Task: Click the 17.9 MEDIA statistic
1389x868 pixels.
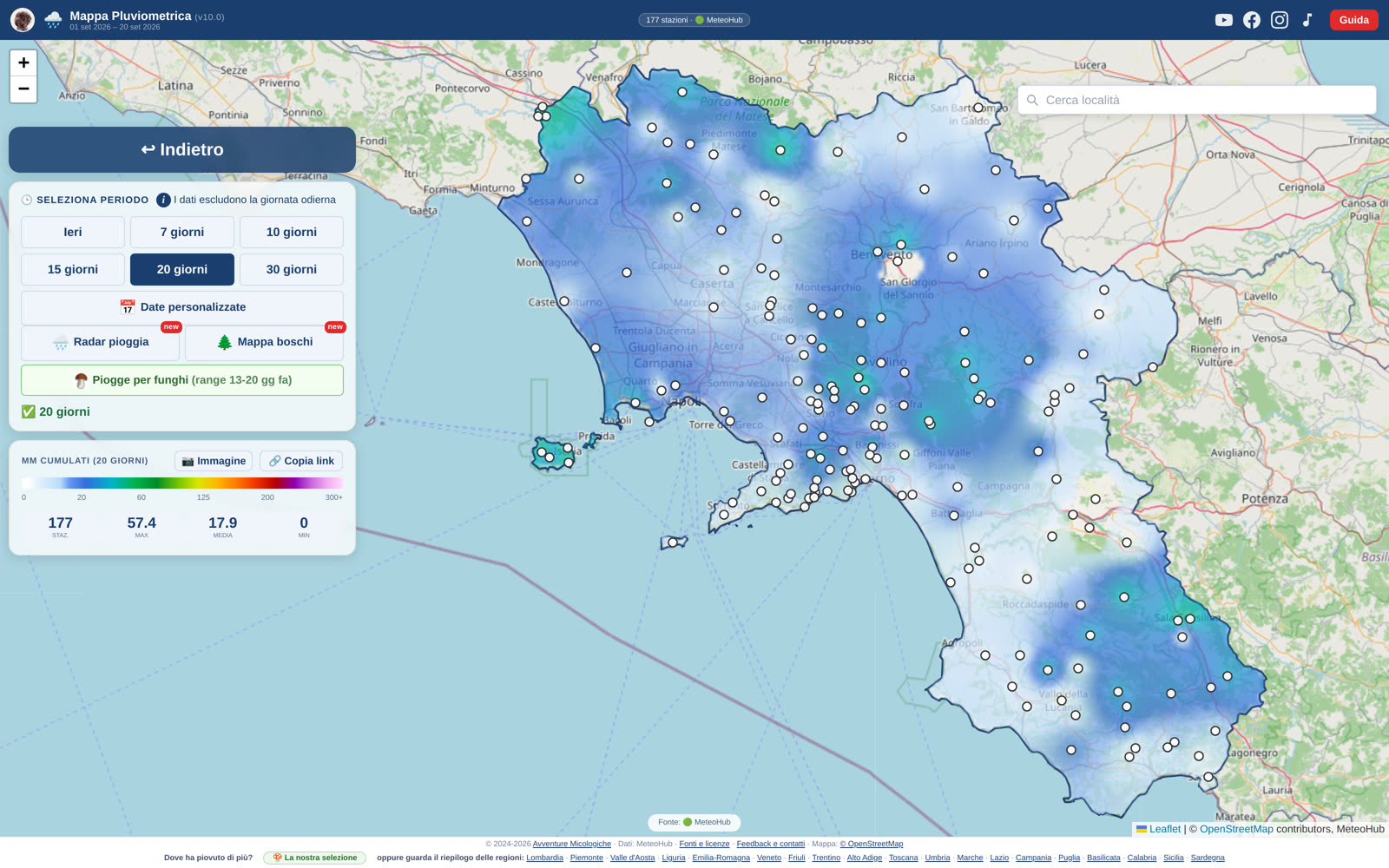Action: (222, 527)
